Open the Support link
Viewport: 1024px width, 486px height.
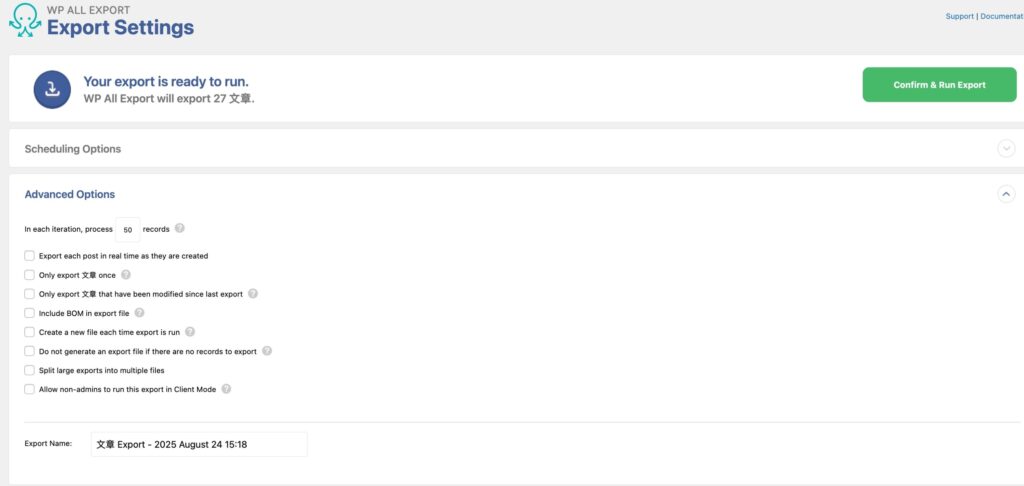(959, 16)
